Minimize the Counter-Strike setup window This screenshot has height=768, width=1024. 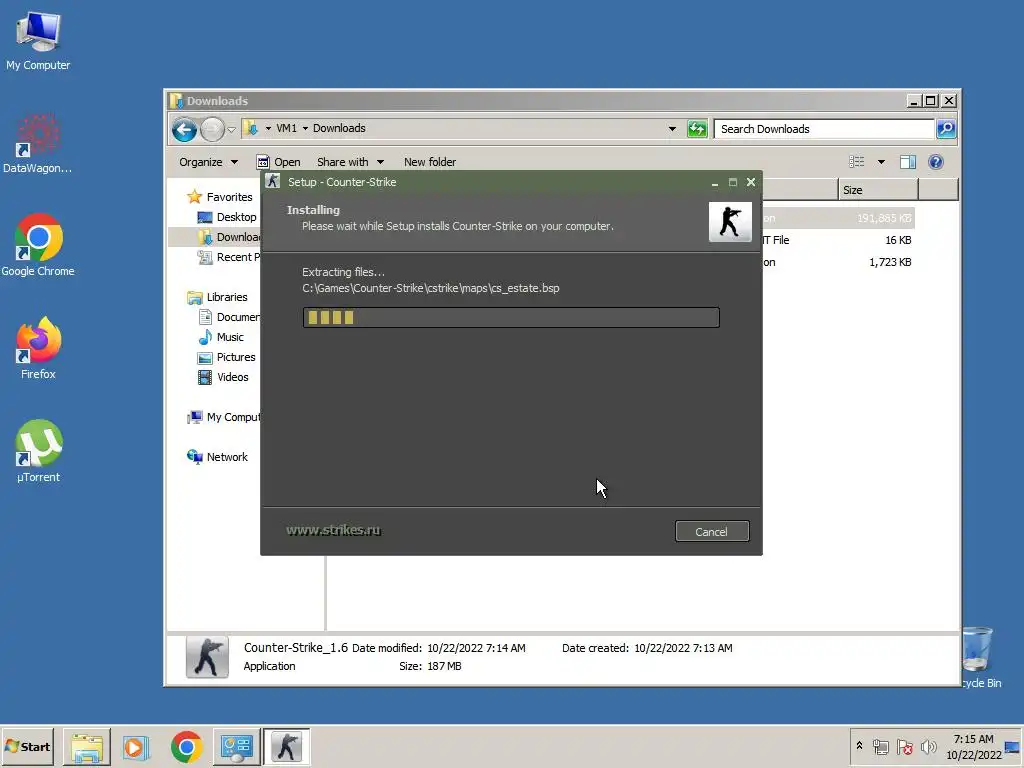click(714, 182)
